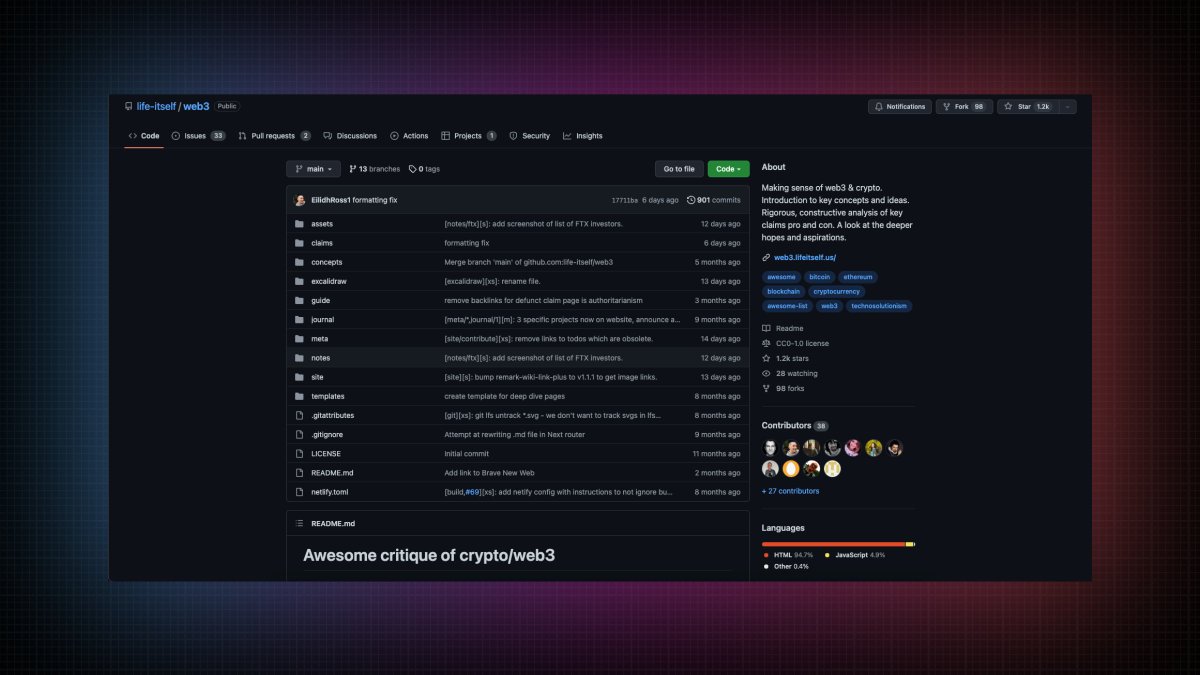The width and height of the screenshot is (1200, 675).
Task: Open the Insights tab
Action: click(x=583, y=136)
